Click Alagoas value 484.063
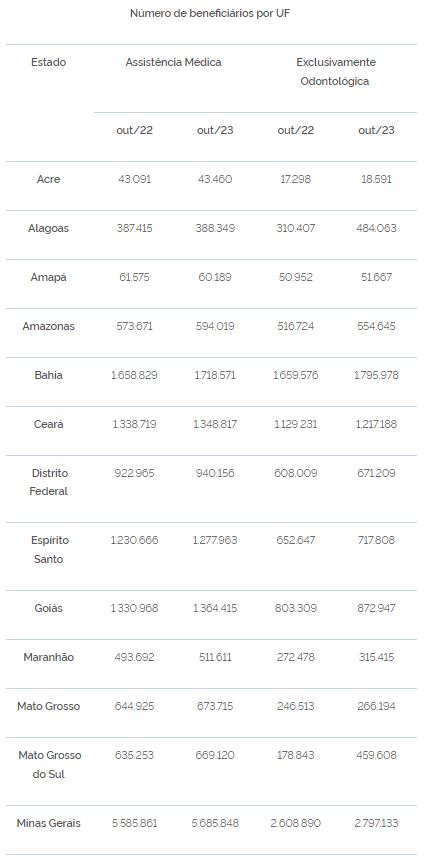The width and height of the screenshot is (429, 862). (376, 228)
